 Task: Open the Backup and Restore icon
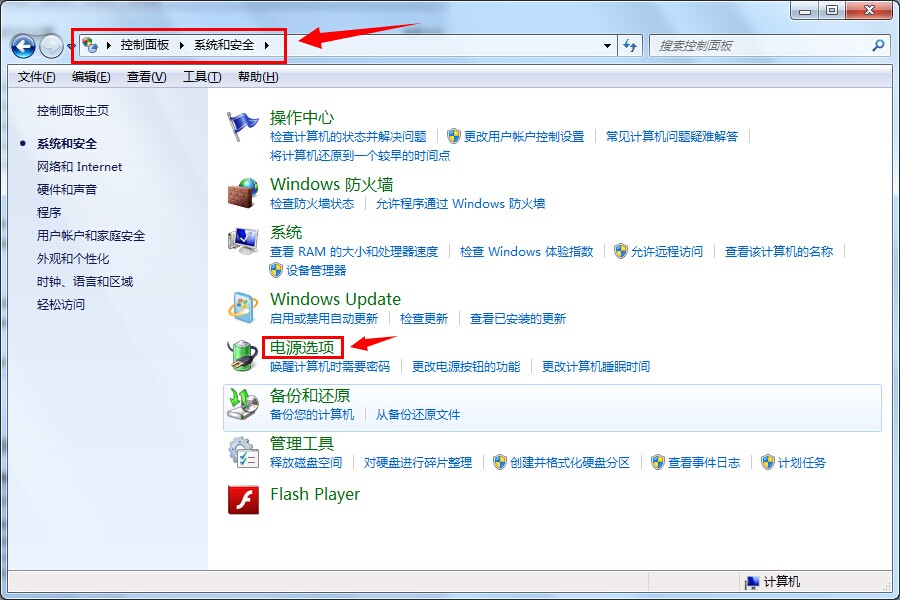243,403
